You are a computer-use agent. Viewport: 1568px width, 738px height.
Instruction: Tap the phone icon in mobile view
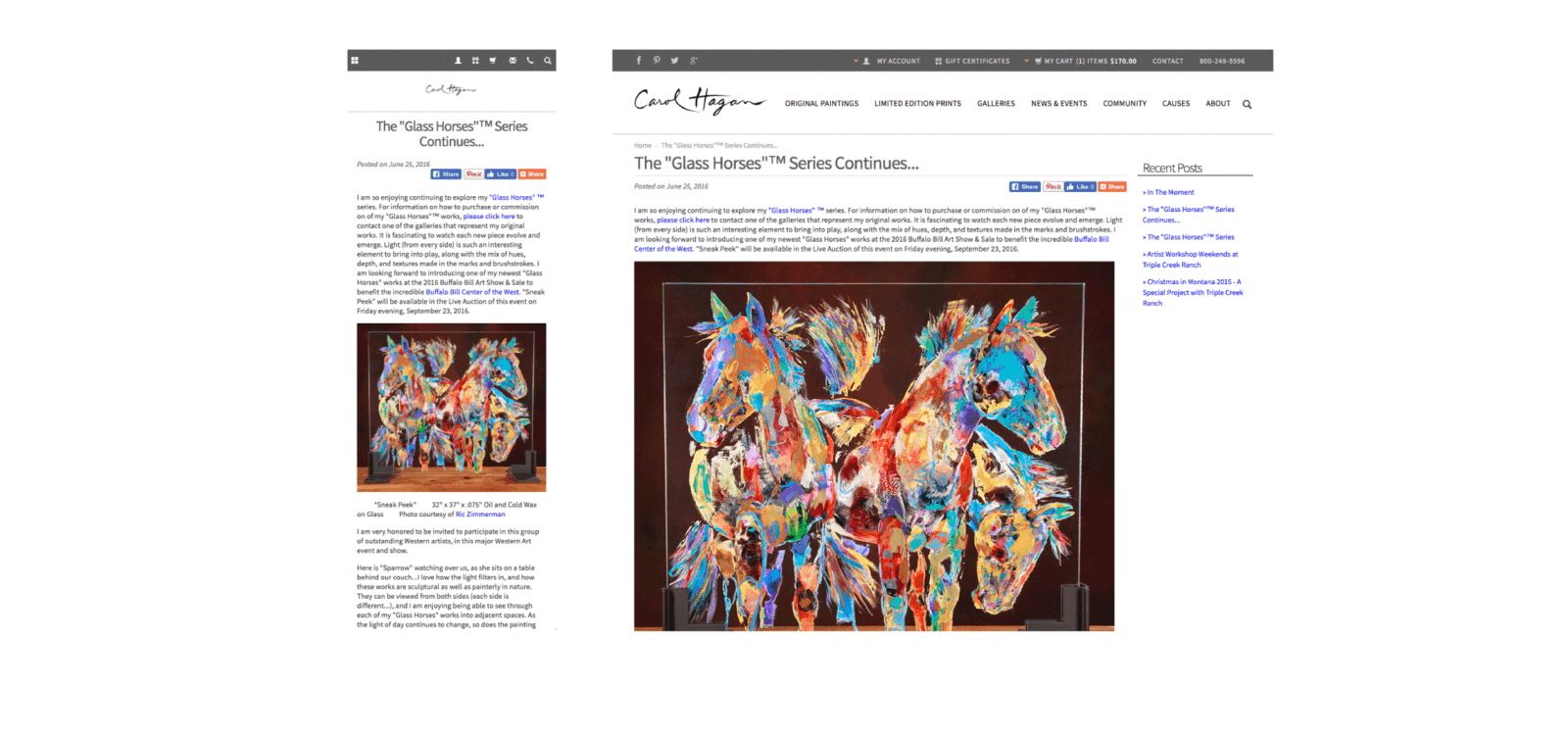pos(530,61)
